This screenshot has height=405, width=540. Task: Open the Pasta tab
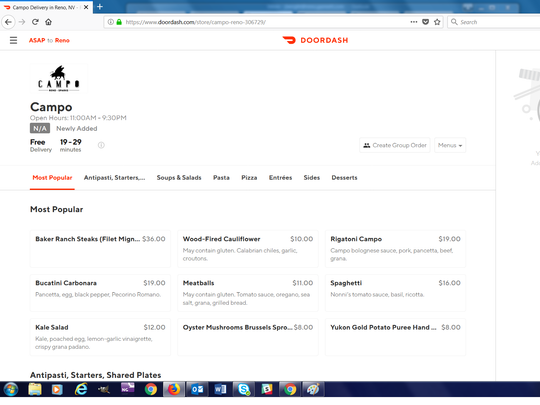tap(221, 178)
